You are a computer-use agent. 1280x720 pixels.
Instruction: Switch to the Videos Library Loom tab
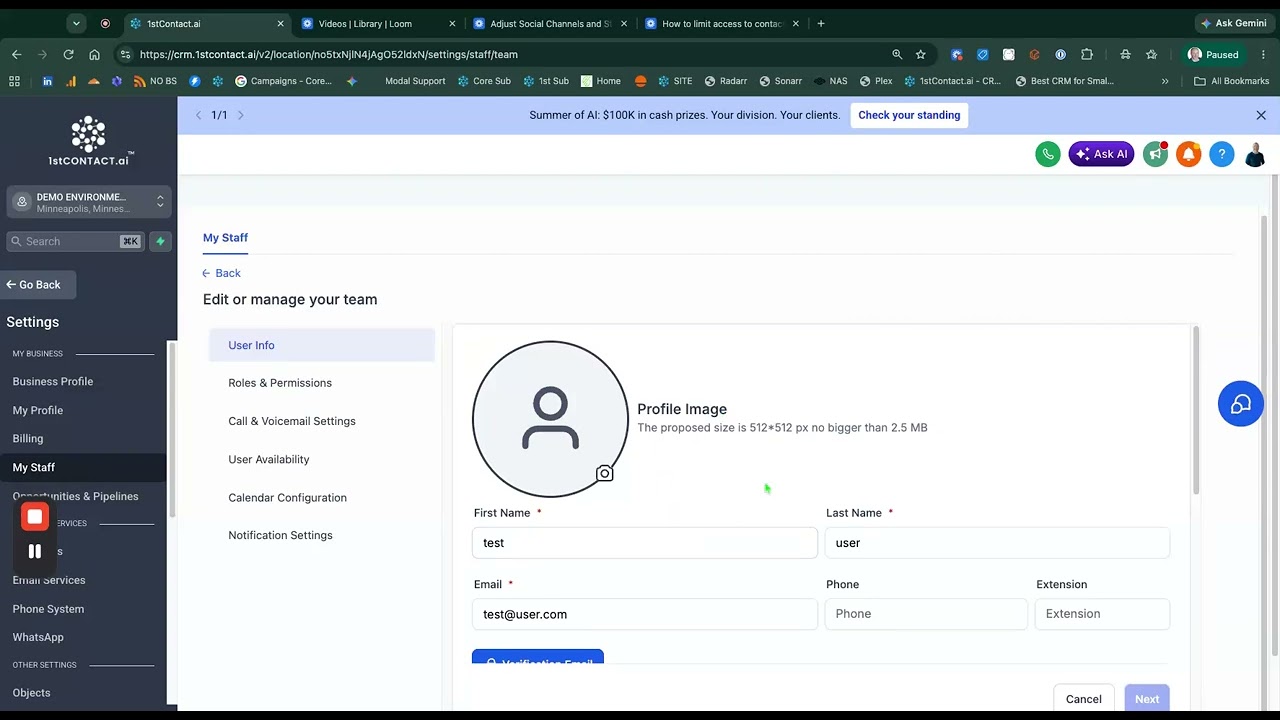click(377, 23)
